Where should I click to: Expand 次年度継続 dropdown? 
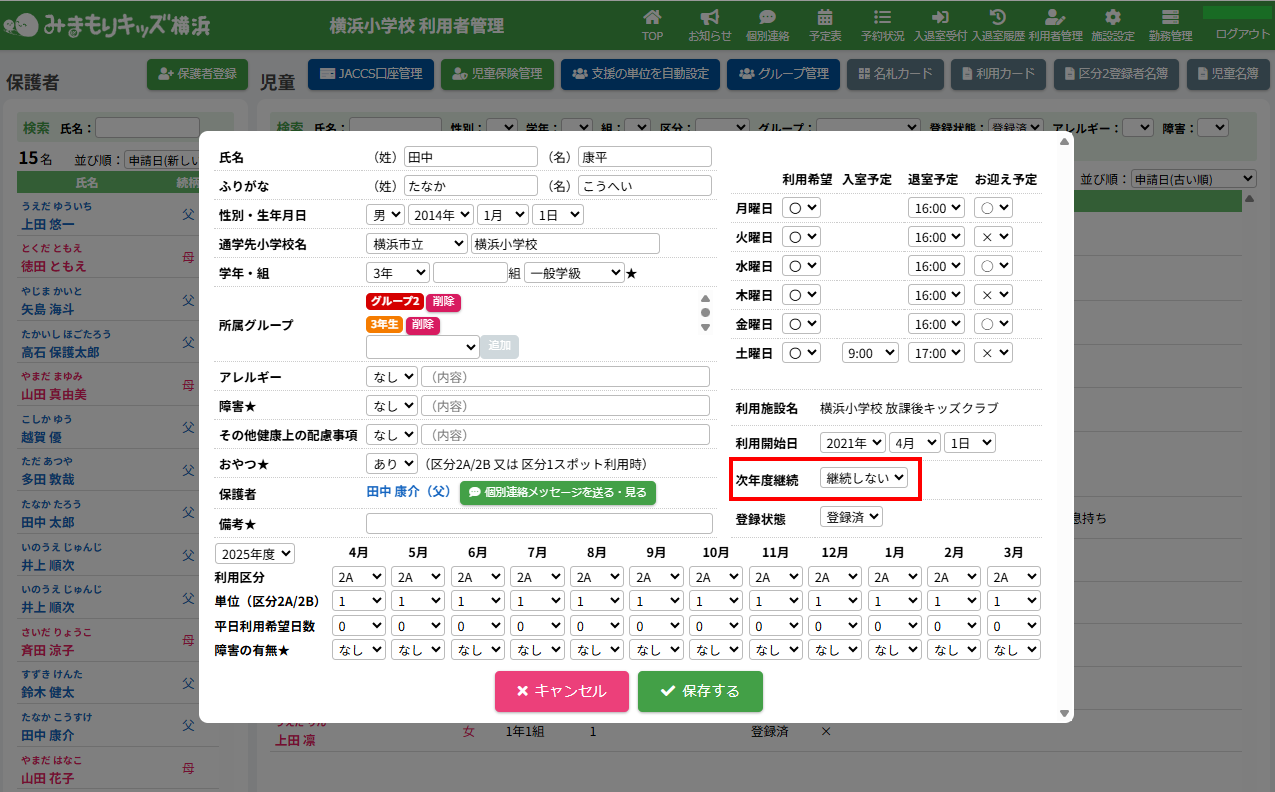point(864,478)
